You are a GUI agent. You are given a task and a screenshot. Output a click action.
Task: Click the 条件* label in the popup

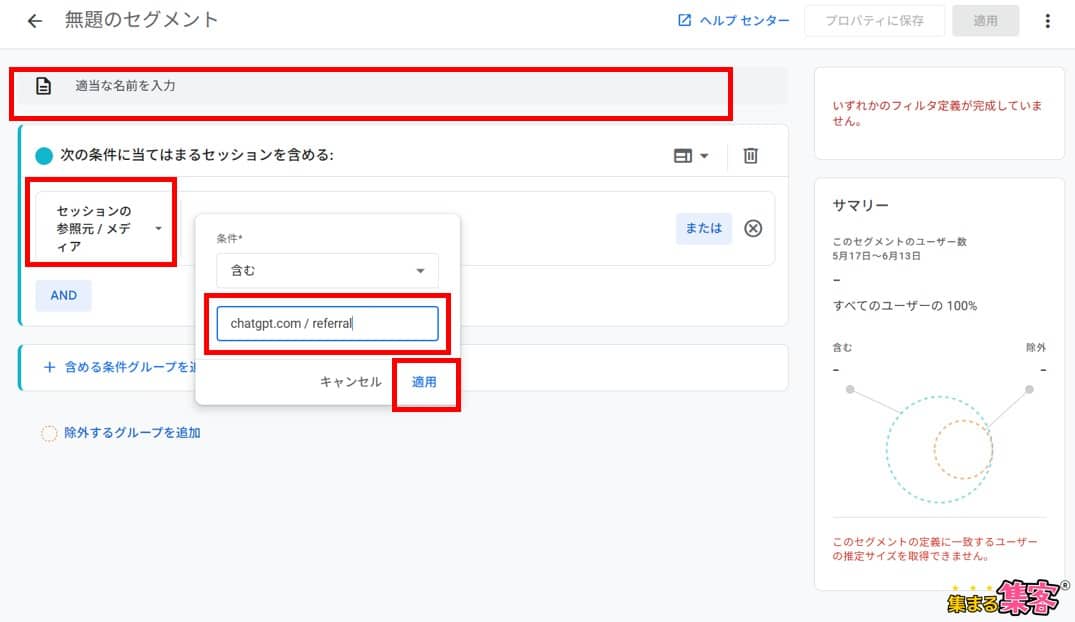pos(229,239)
